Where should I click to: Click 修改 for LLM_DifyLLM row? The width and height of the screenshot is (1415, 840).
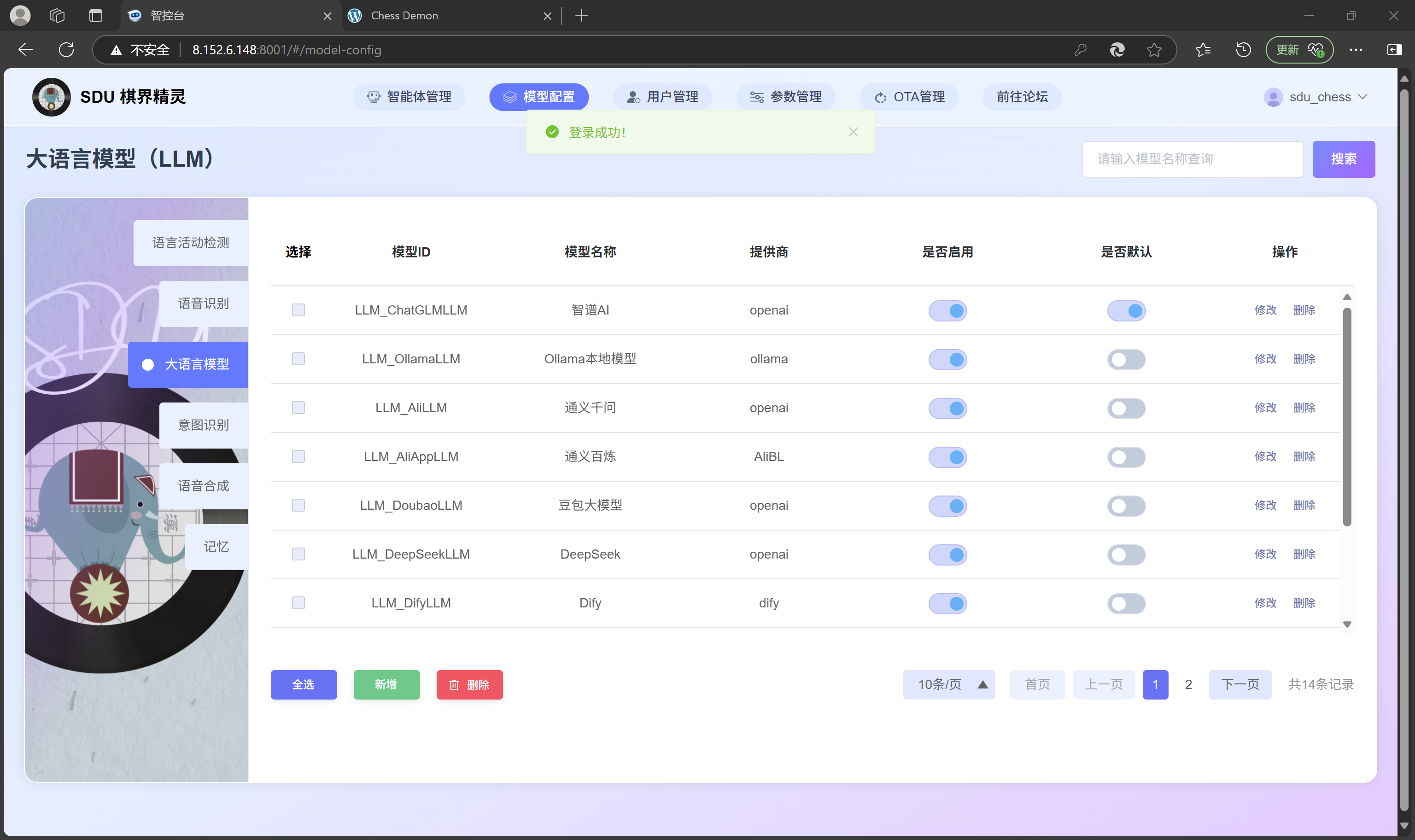pyautogui.click(x=1265, y=603)
